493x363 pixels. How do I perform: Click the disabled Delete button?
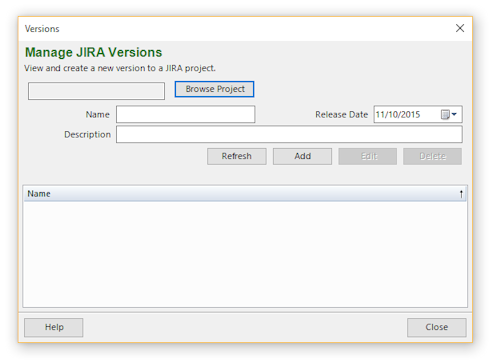pos(432,156)
